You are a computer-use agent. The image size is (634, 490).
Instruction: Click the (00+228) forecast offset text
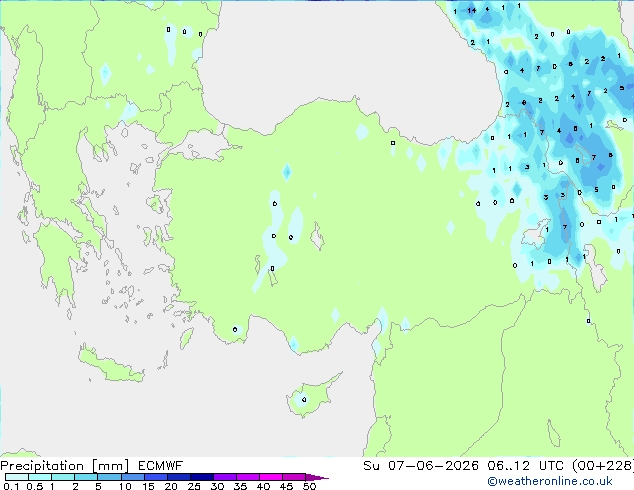coord(602,466)
